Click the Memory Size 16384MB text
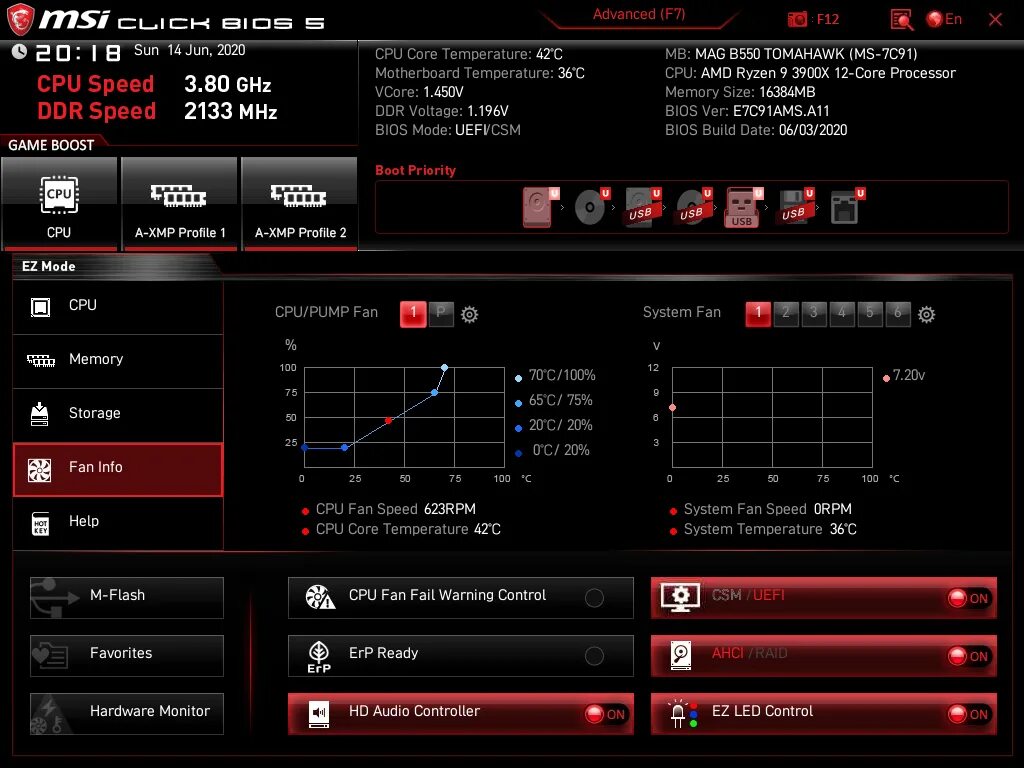The width and height of the screenshot is (1024, 768). (x=740, y=93)
